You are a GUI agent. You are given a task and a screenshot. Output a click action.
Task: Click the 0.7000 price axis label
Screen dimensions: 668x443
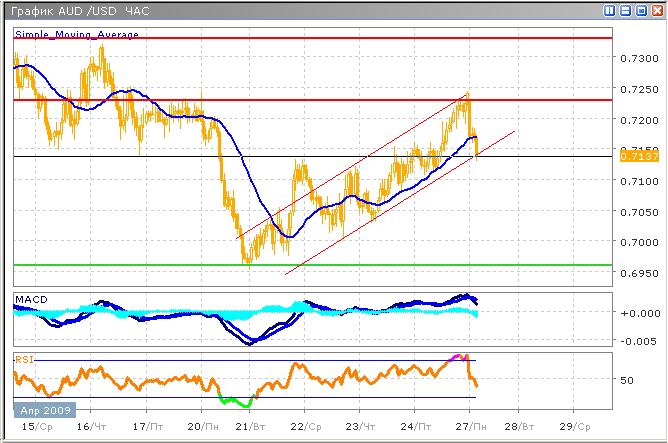tap(637, 242)
